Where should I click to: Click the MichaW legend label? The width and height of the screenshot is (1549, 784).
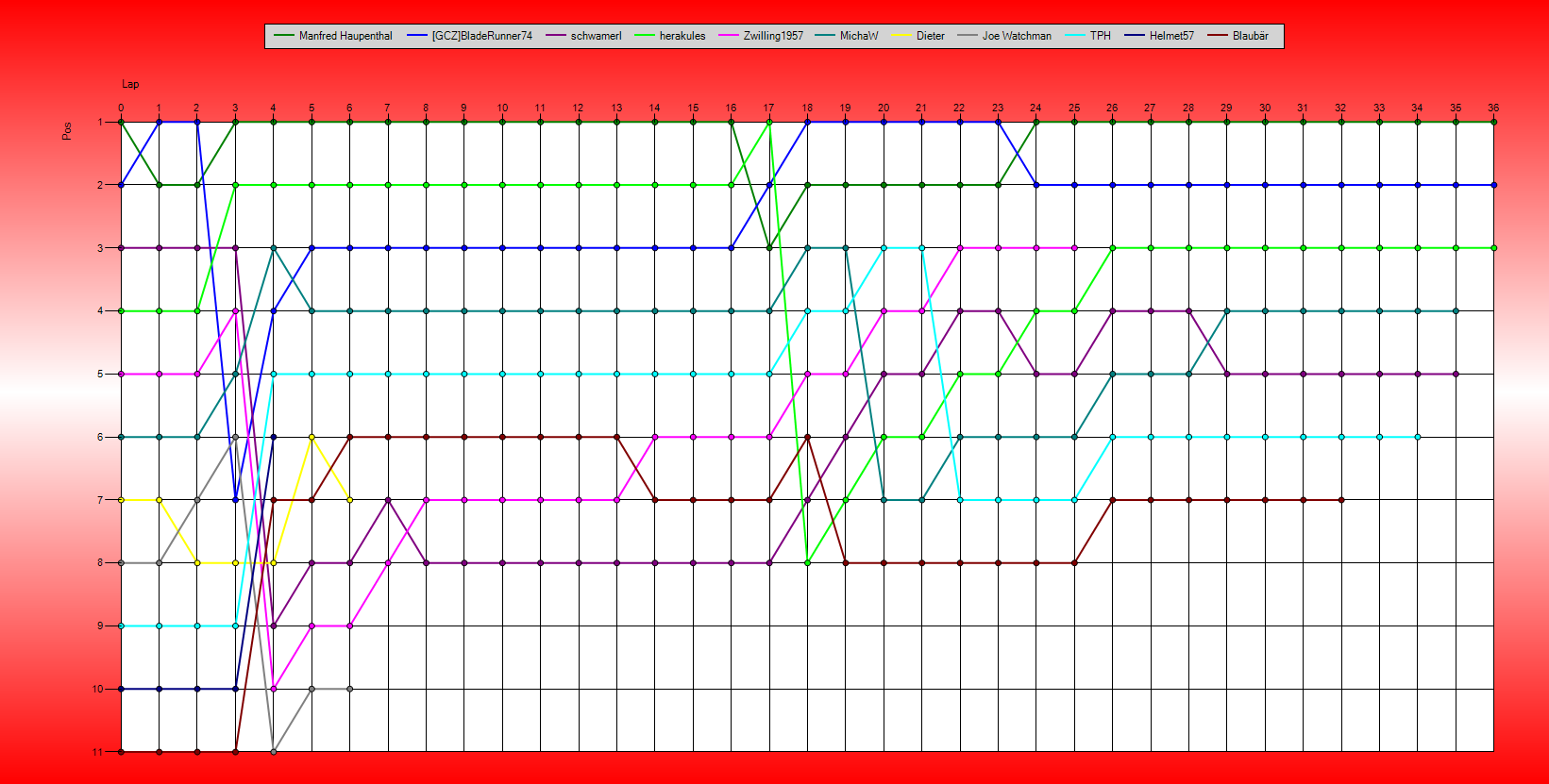tap(859, 36)
